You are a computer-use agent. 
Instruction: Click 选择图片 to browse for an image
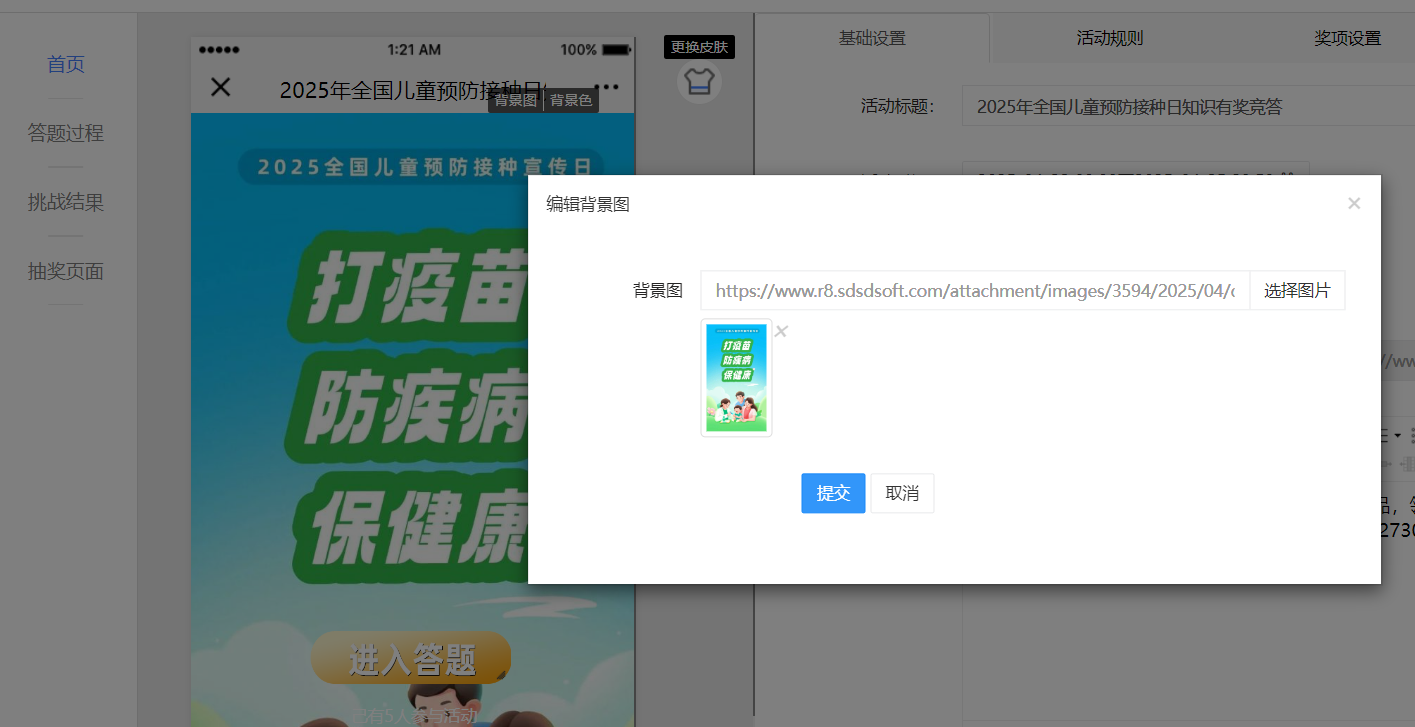click(1297, 290)
